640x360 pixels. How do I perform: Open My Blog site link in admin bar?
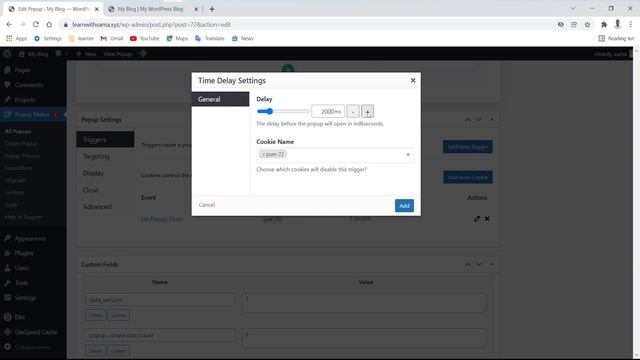point(33,54)
